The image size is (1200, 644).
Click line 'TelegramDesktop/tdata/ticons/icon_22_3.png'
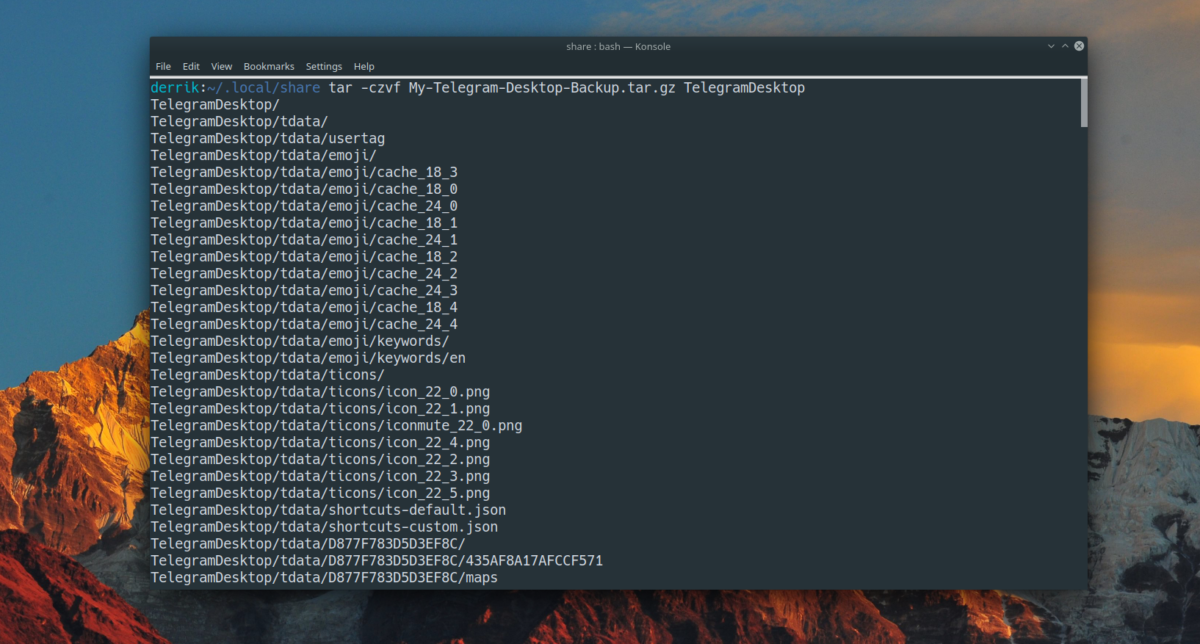(x=320, y=477)
